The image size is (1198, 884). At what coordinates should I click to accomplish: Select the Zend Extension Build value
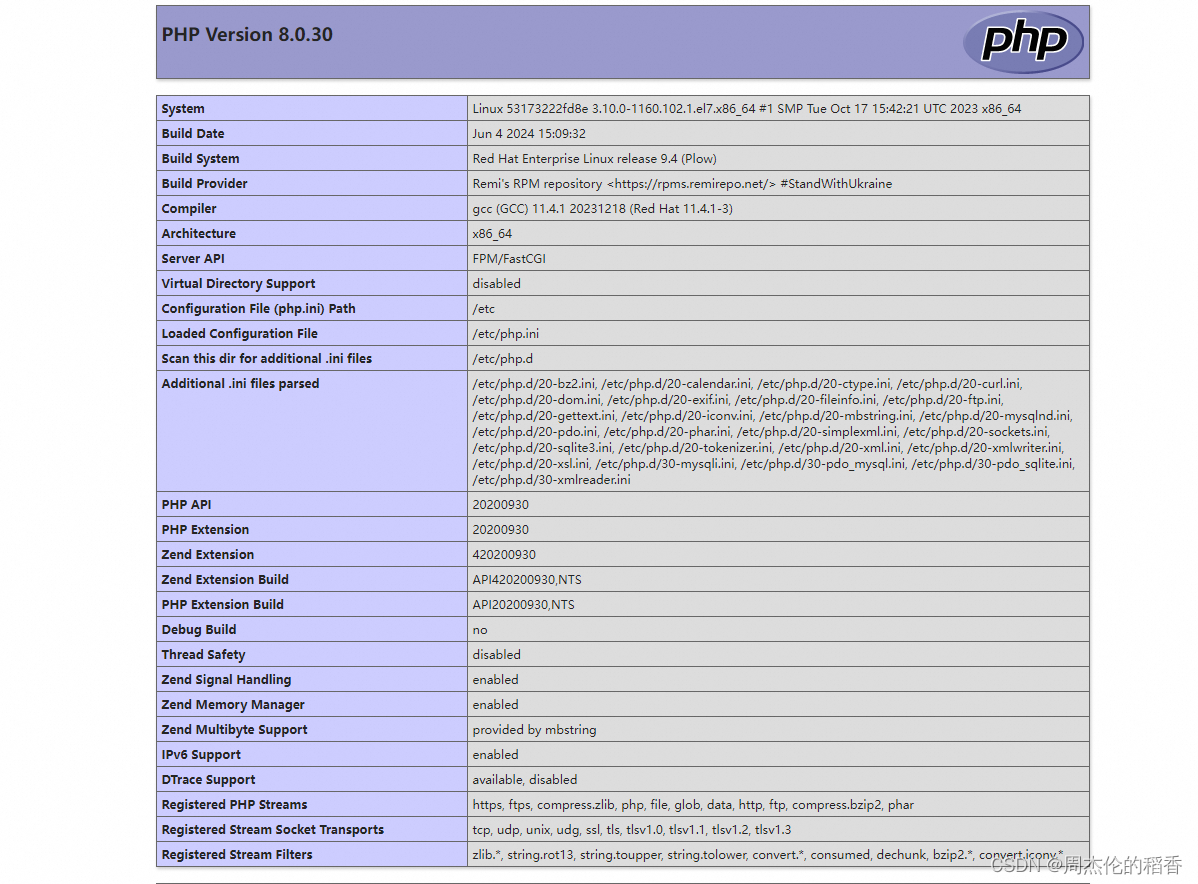[527, 579]
